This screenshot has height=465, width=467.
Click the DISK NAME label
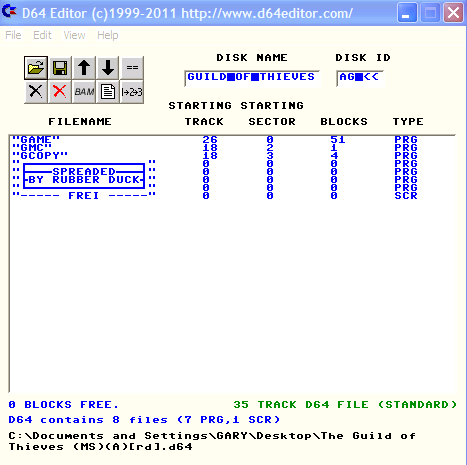tap(252, 58)
